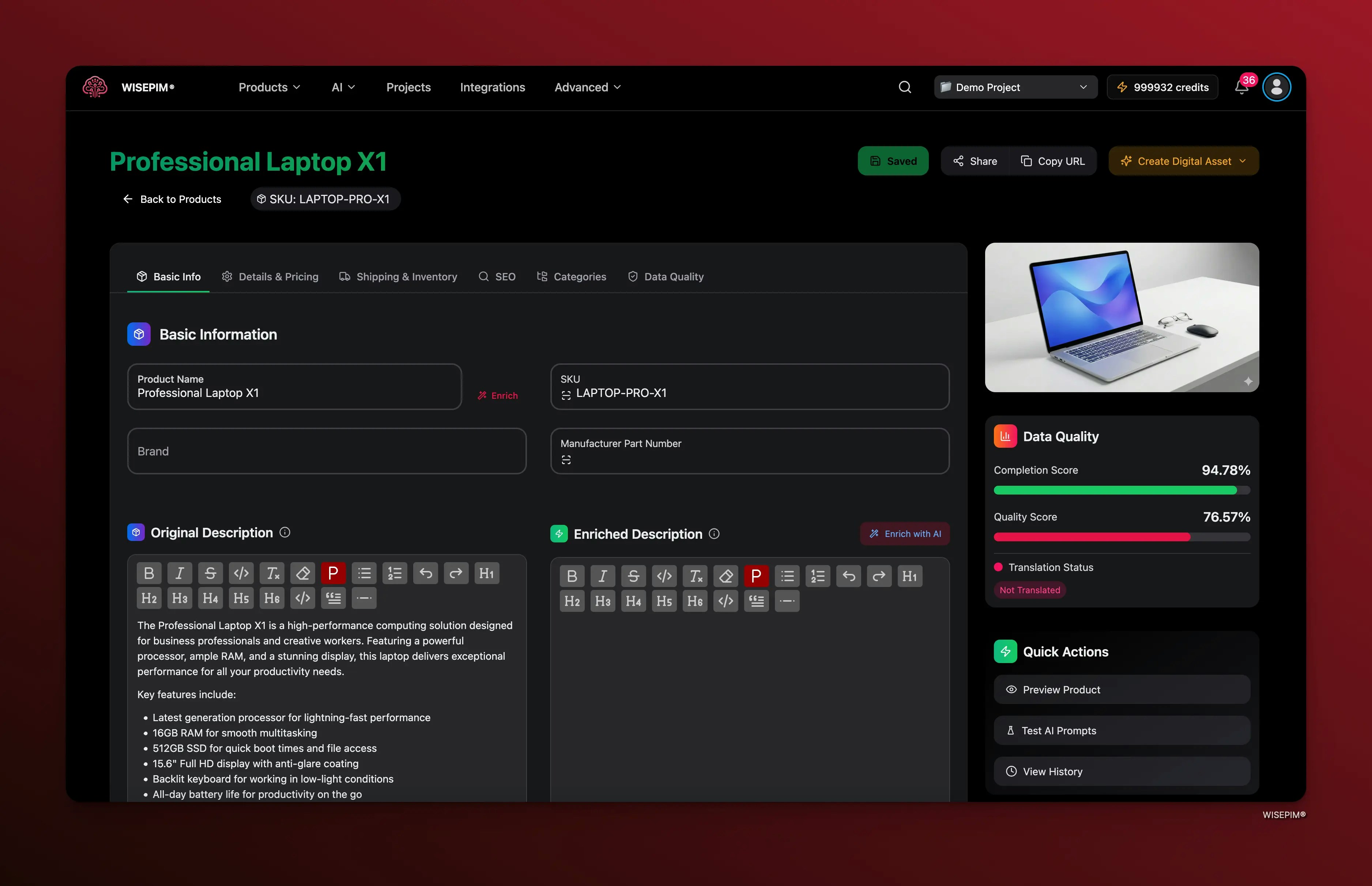Click redo icon in Enriched Description toolbar
Image resolution: width=1372 pixels, height=886 pixels.
tap(879, 575)
